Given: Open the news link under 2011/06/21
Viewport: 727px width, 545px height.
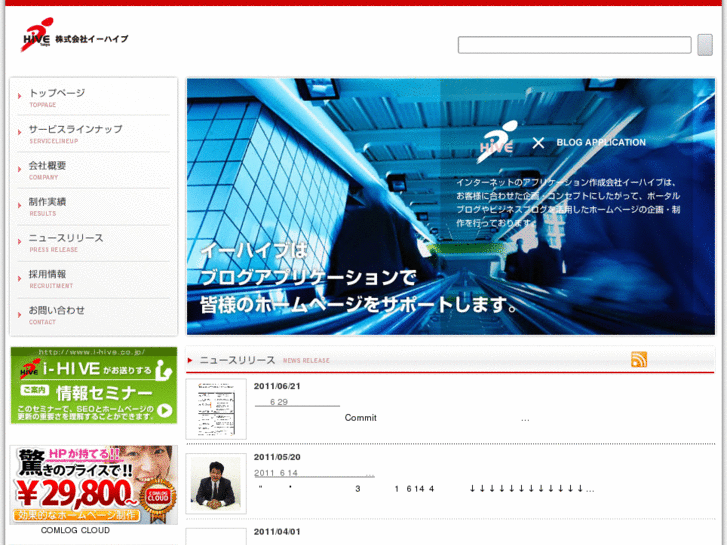Looking at the screenshot, I should tap(297, 402).
